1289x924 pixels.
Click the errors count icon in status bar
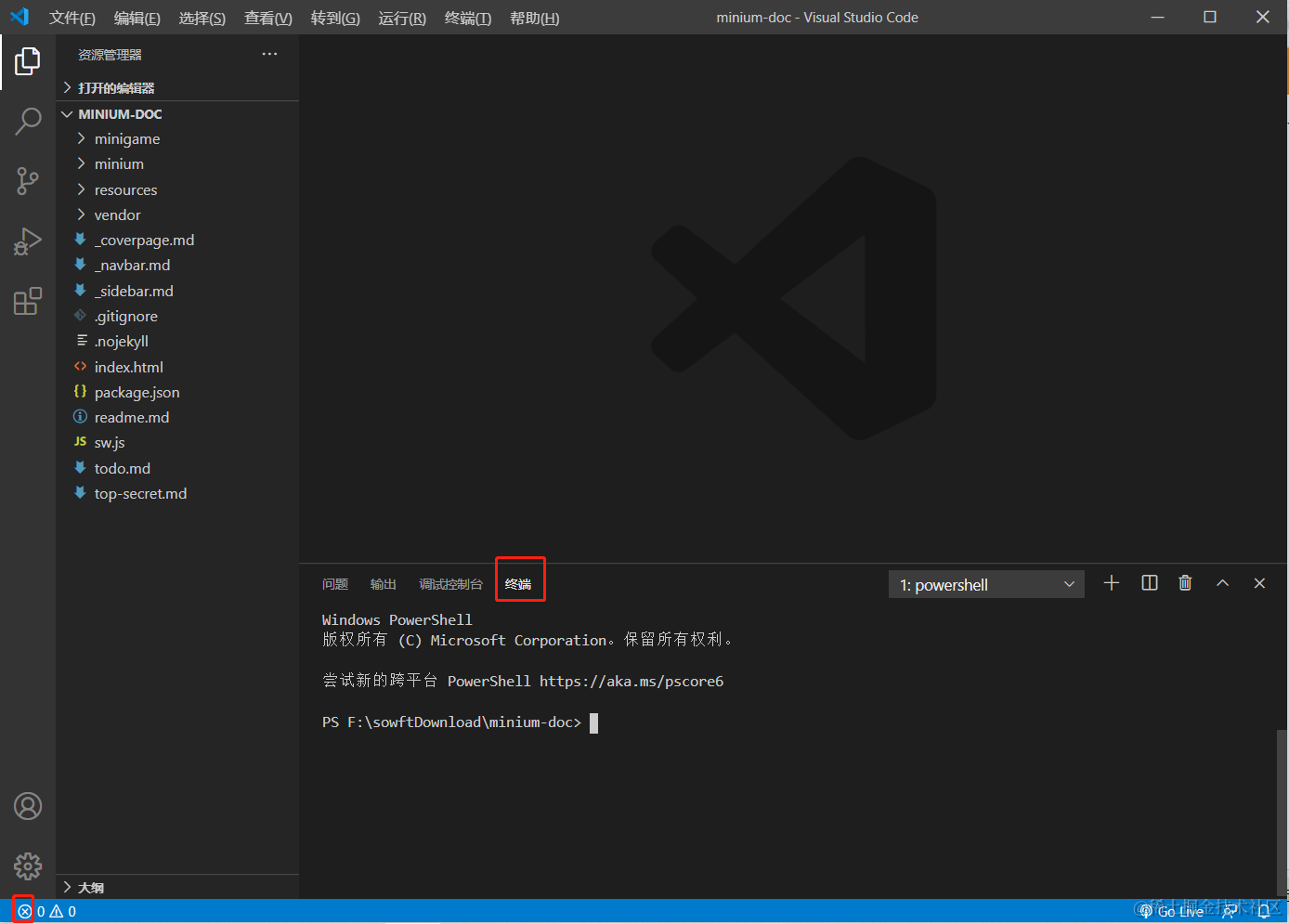click(24, 912)
